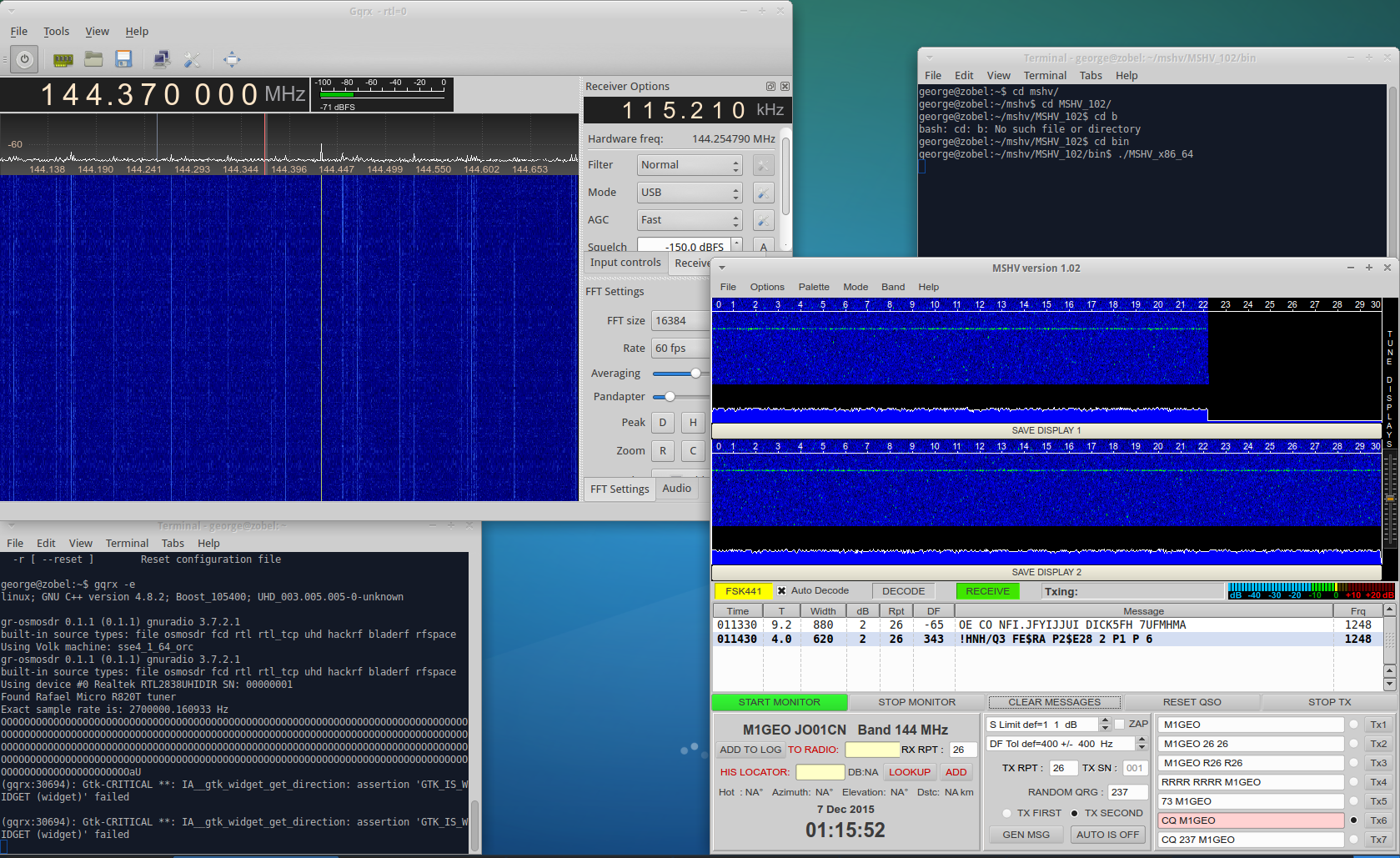The height and width of the screenshot is (858, 1400).
Task: Click the red LOOKUP button
Action: coord(910,772)
